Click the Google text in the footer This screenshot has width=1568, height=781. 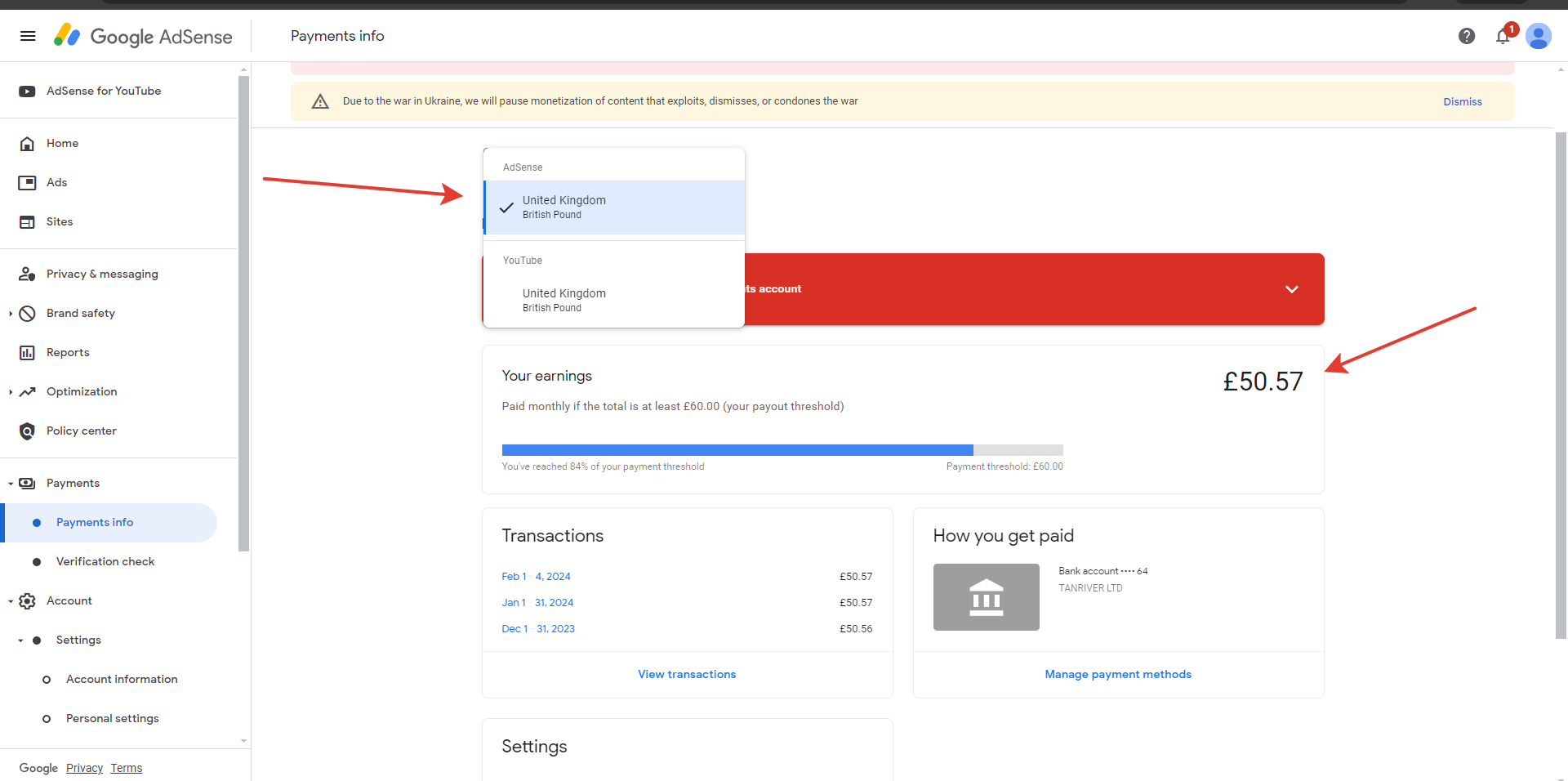coord(38,769)
